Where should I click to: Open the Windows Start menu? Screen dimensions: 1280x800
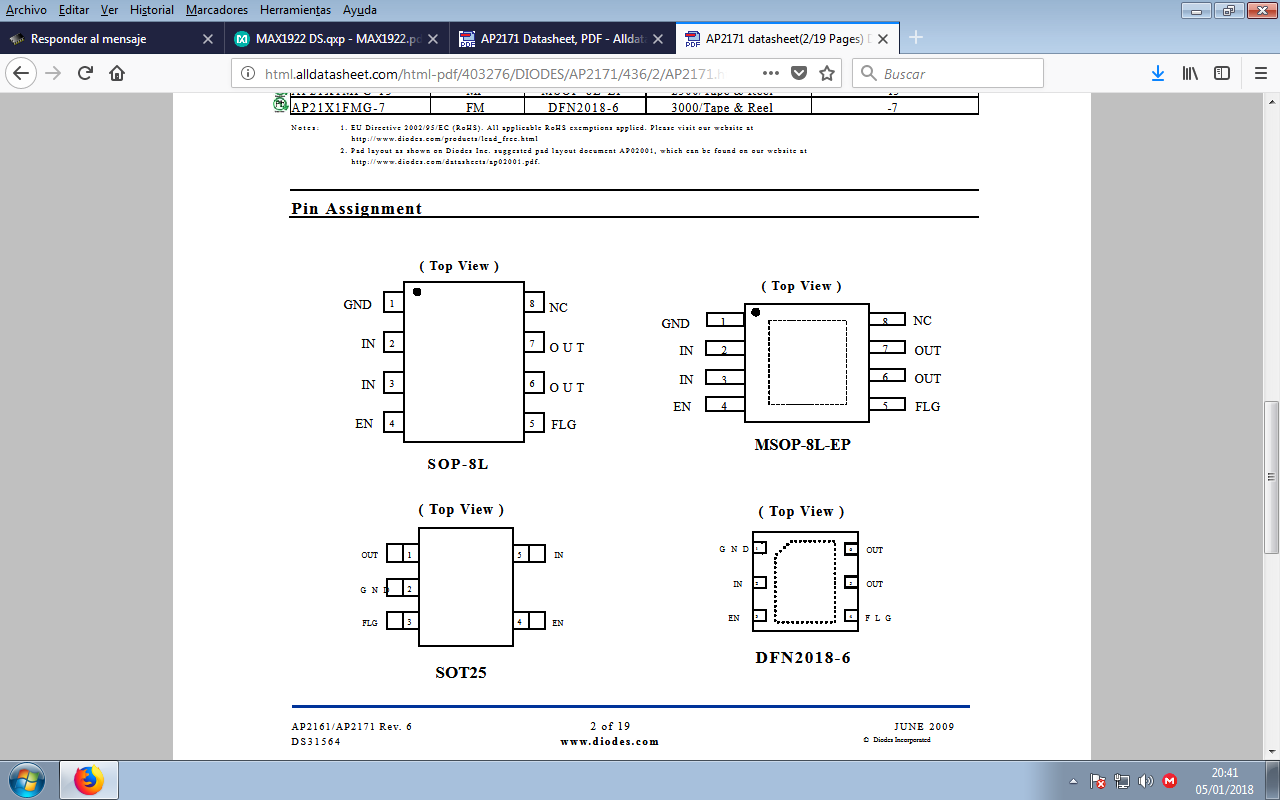click(25, 780)
